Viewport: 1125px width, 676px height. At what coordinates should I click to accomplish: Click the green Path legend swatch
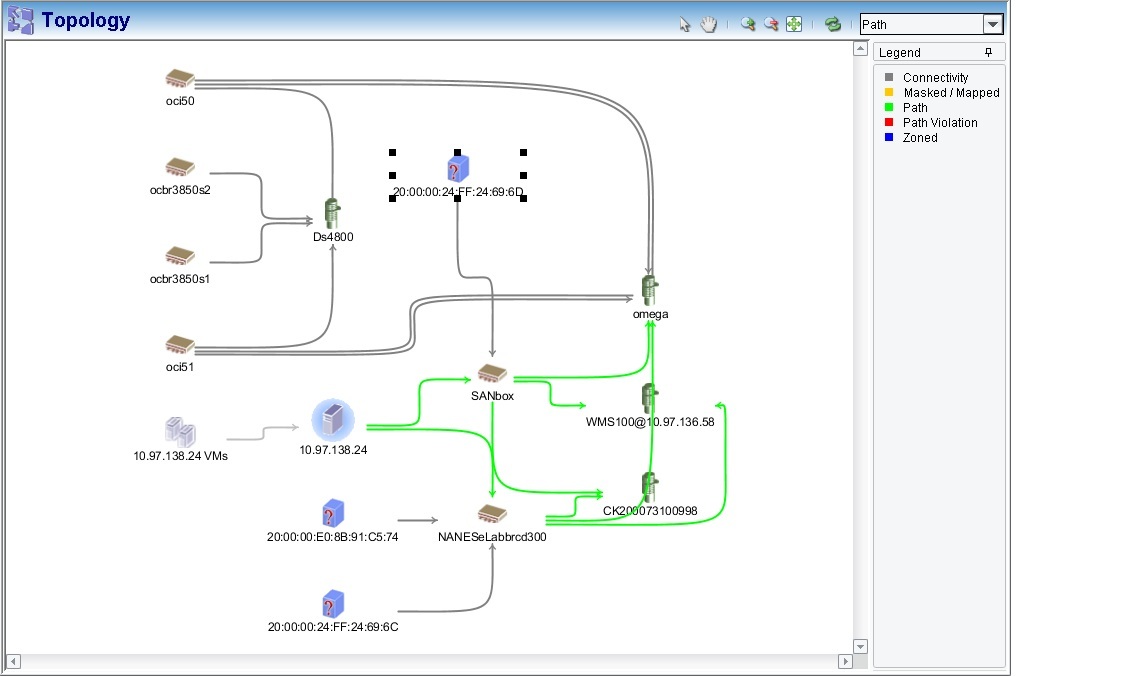889,108
